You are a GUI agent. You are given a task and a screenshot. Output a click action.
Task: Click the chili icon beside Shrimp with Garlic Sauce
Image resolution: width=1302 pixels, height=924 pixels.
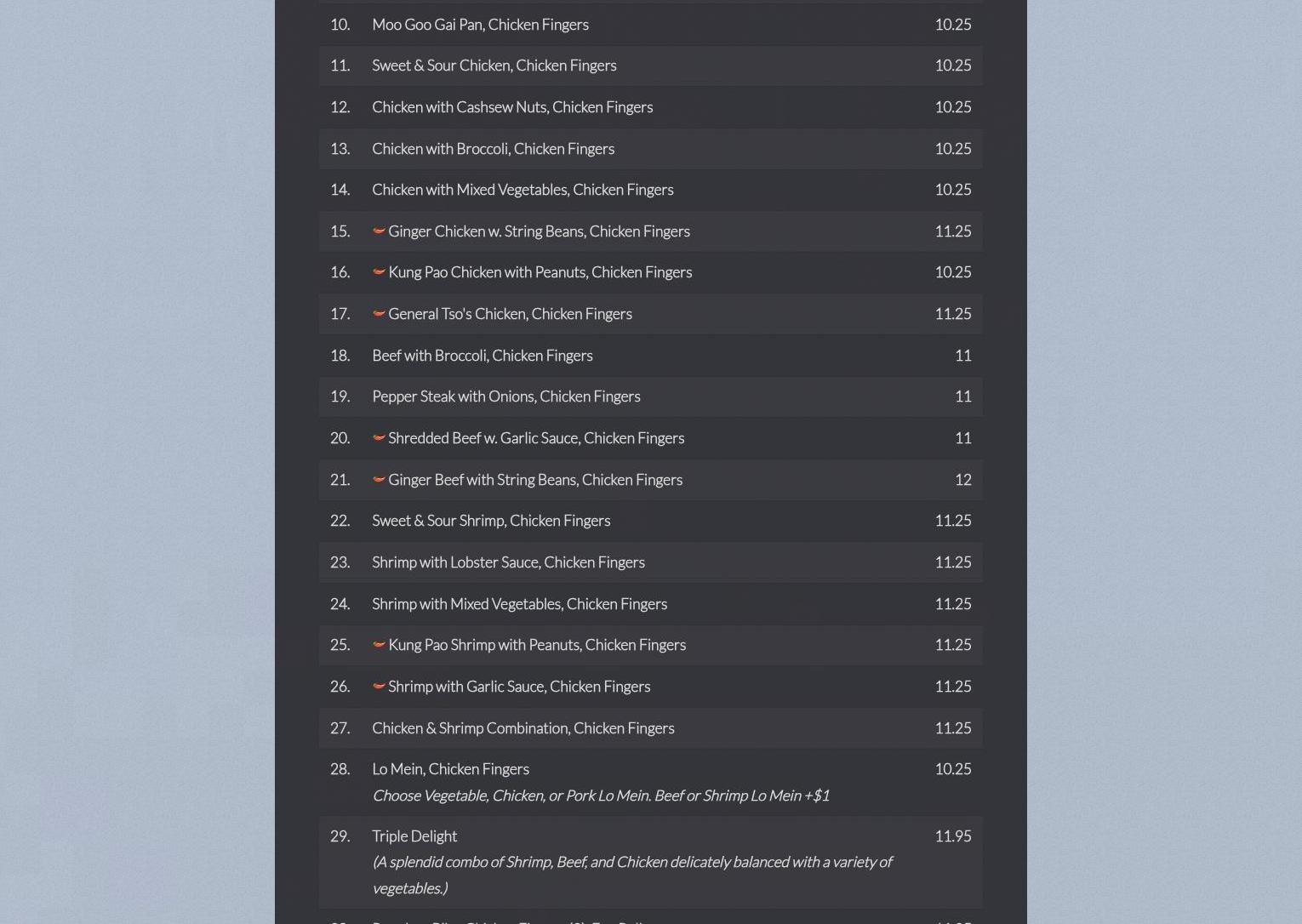tap(379, 687)
